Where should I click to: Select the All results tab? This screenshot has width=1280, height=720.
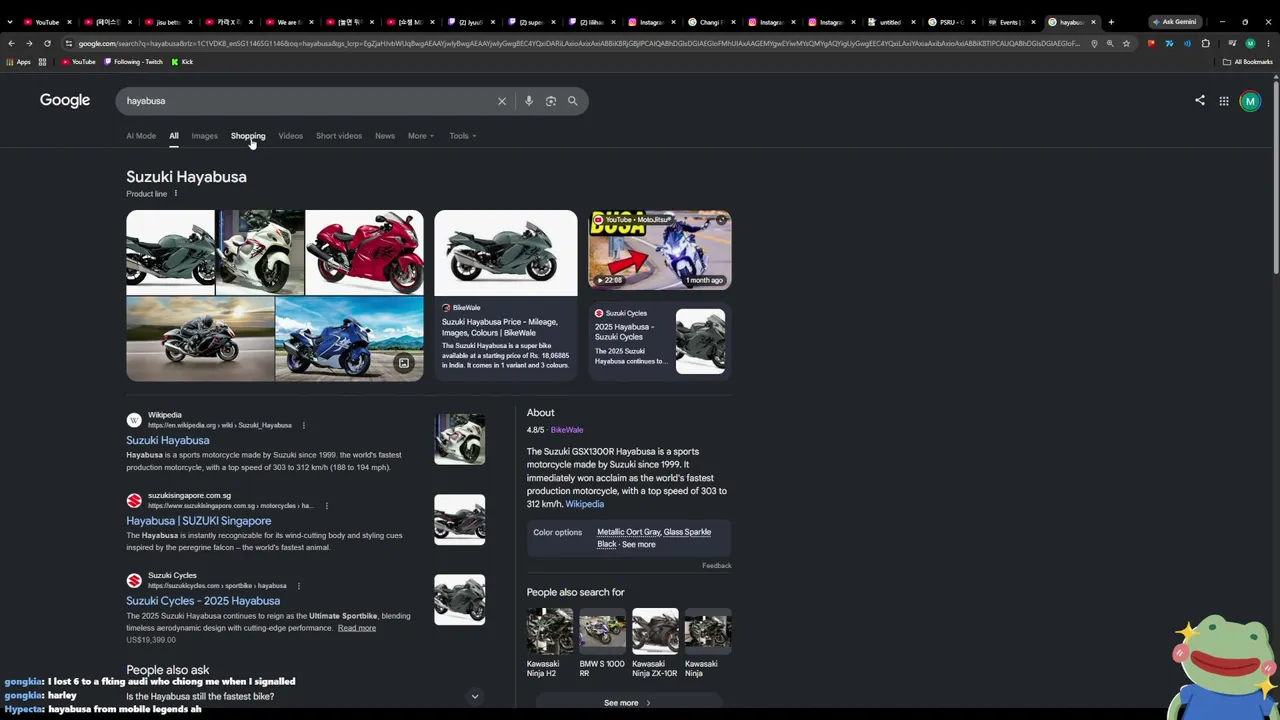point(174,136)
